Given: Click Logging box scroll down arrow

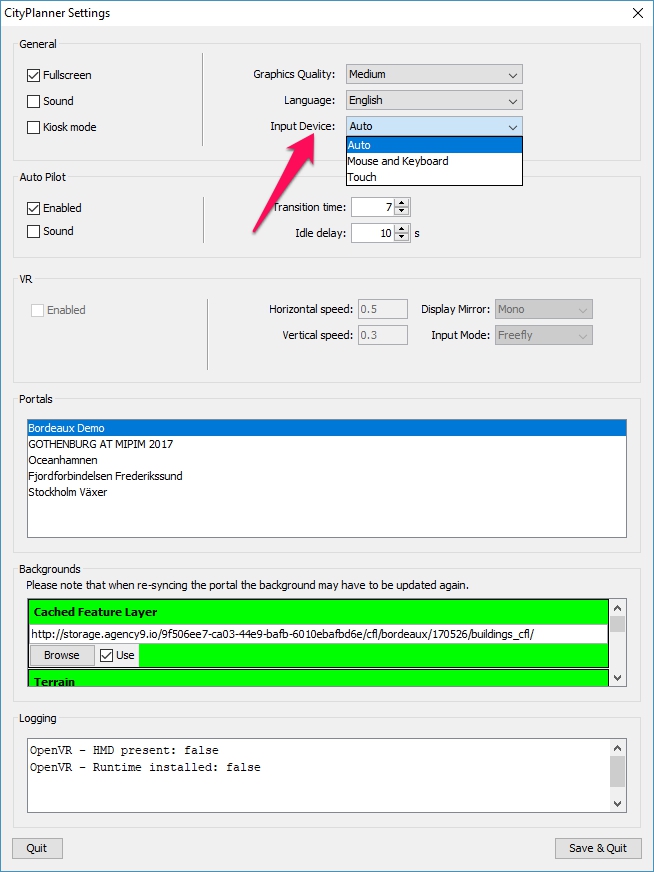Looking at the screenshot, I should 618,804.
